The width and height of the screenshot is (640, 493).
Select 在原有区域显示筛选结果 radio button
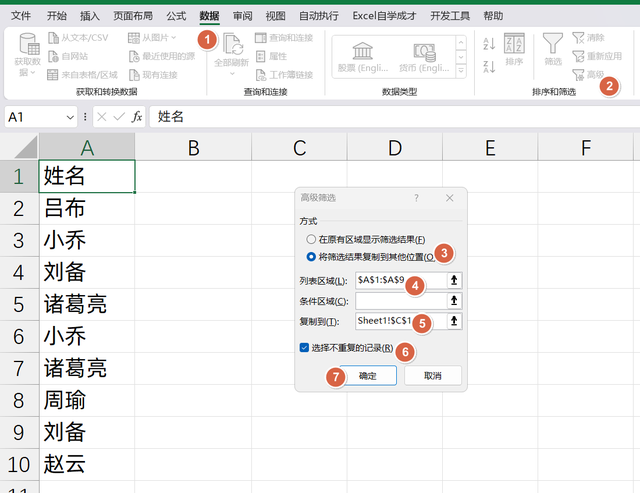(x=311, y=239)
